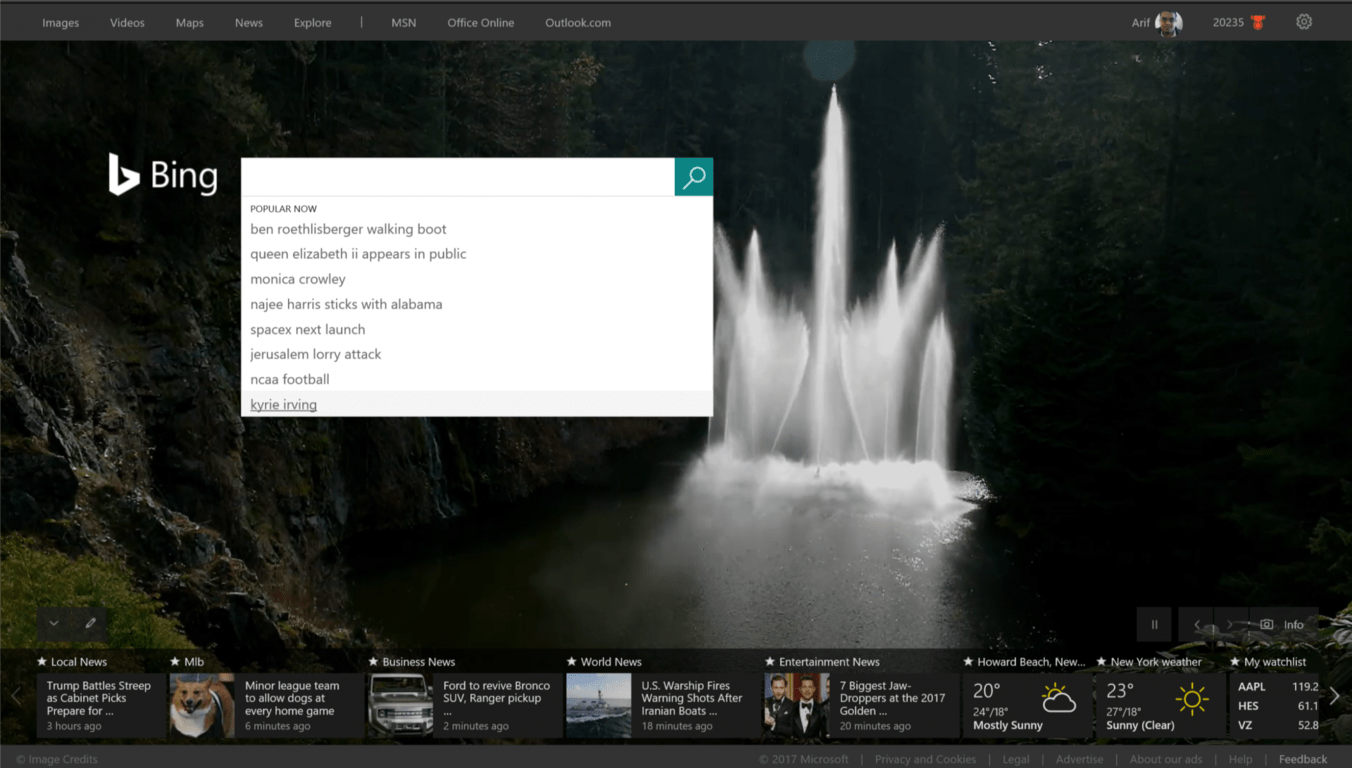Click the star beside Local News
1352x768 pixels.
point(42,662)
